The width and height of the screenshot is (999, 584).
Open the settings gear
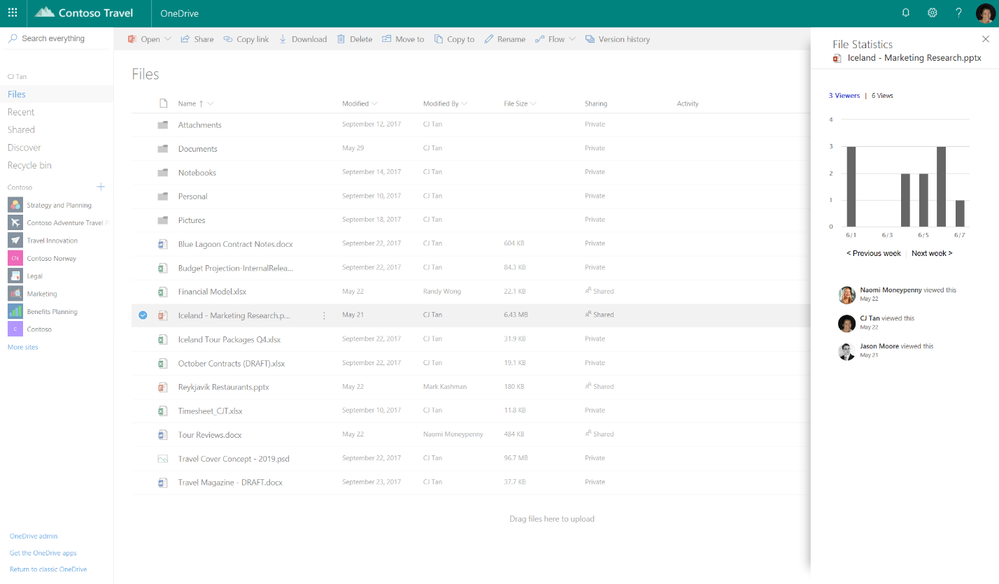pyautogui.click(x=932, y=13)
